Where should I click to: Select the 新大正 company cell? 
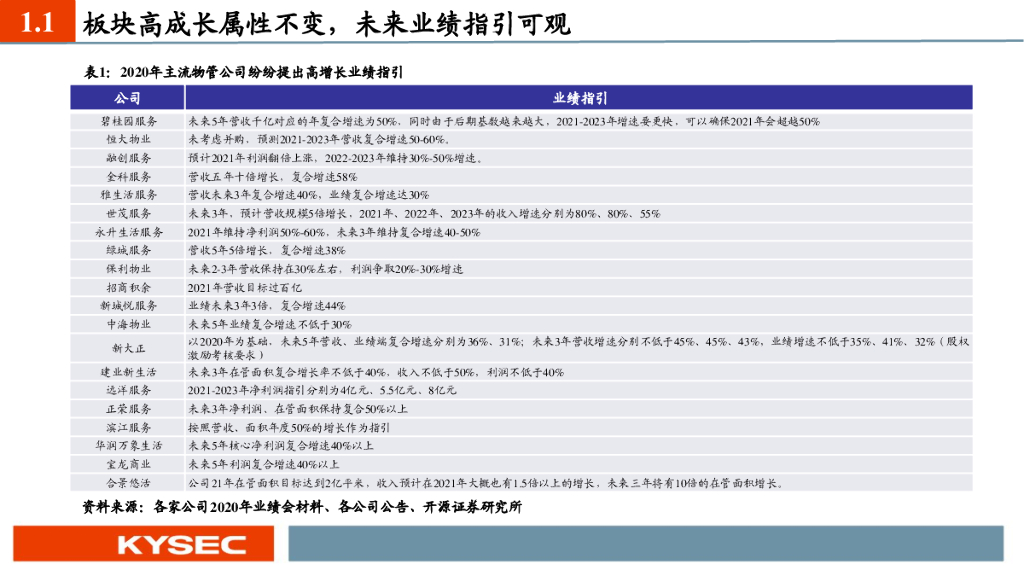pos(127,348)
